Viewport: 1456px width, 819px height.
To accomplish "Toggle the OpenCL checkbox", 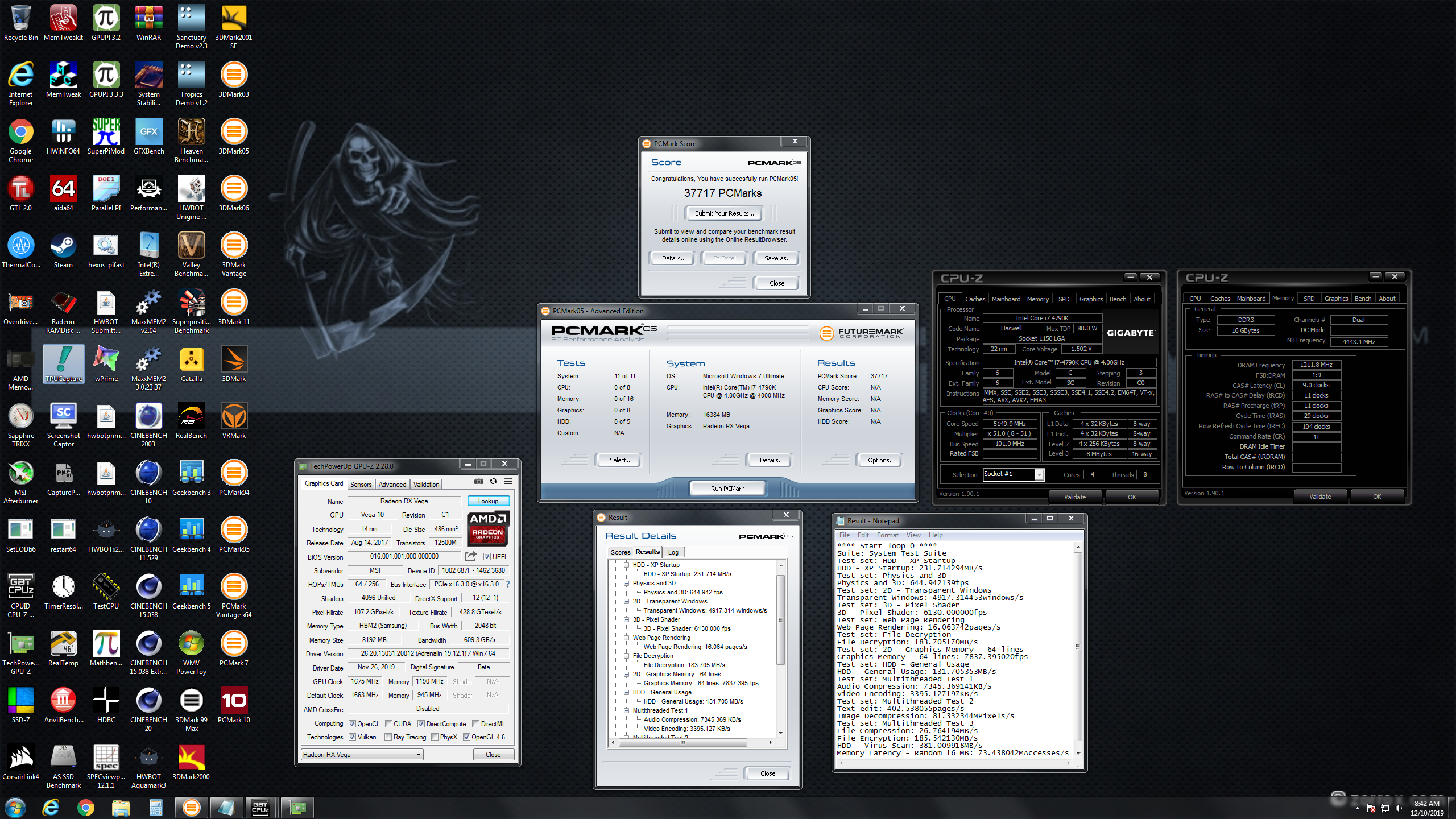I will tap(353, 724).
